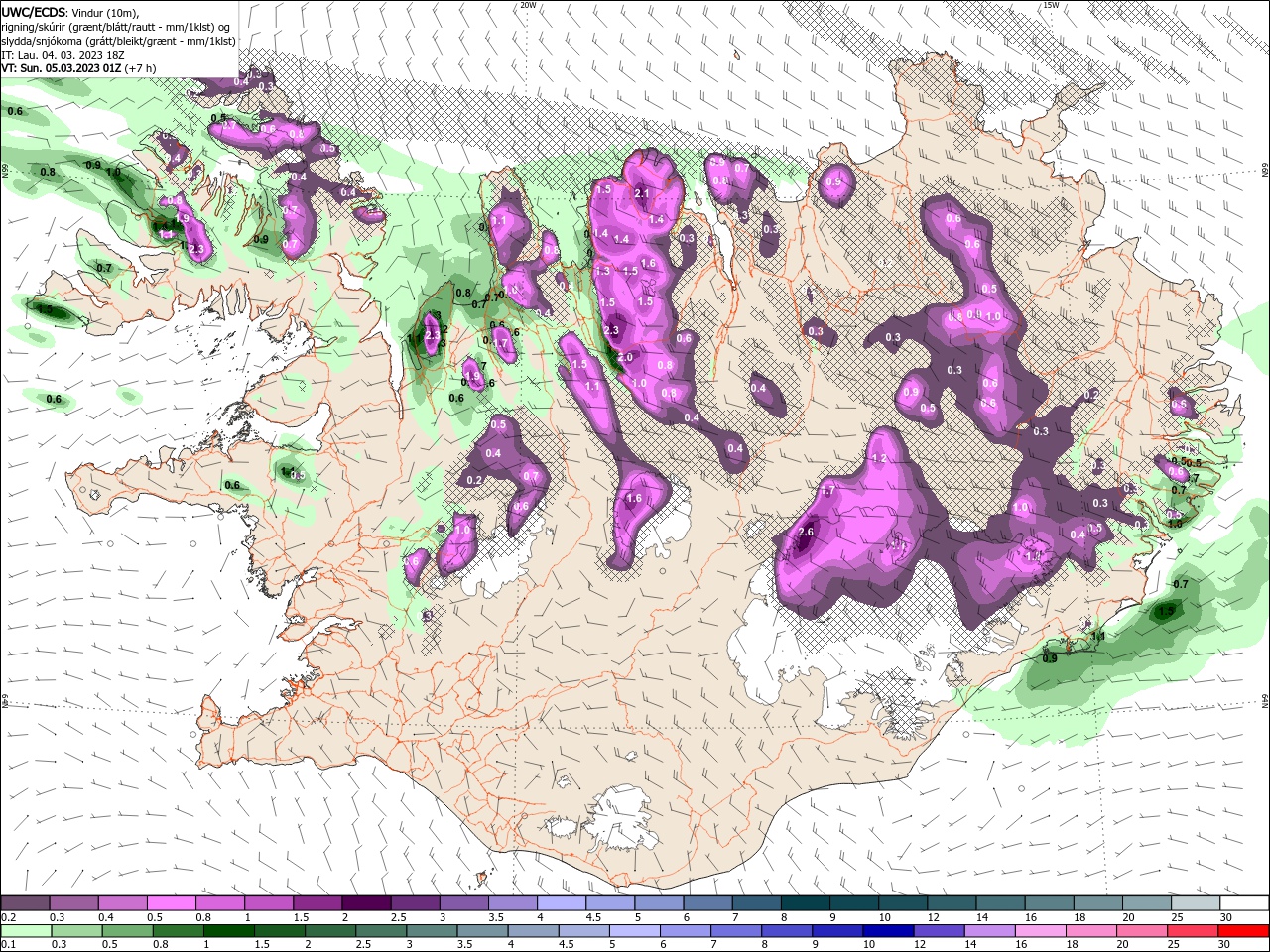This screenshot has height=952, width=1270.
Task: Click the 'Vindur (10m)' label in the header
Action: point(106,12)
